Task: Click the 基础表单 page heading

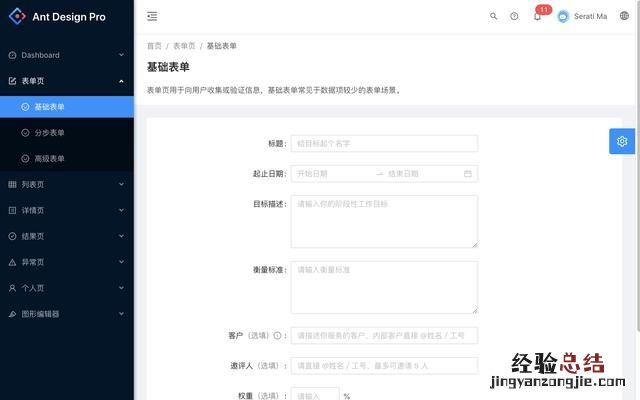Action: pos(168,67)
